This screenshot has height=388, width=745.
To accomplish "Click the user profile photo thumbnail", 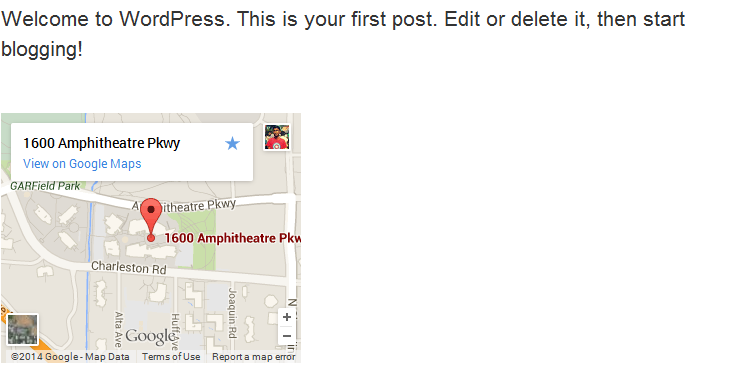I will tap(277, 137).
